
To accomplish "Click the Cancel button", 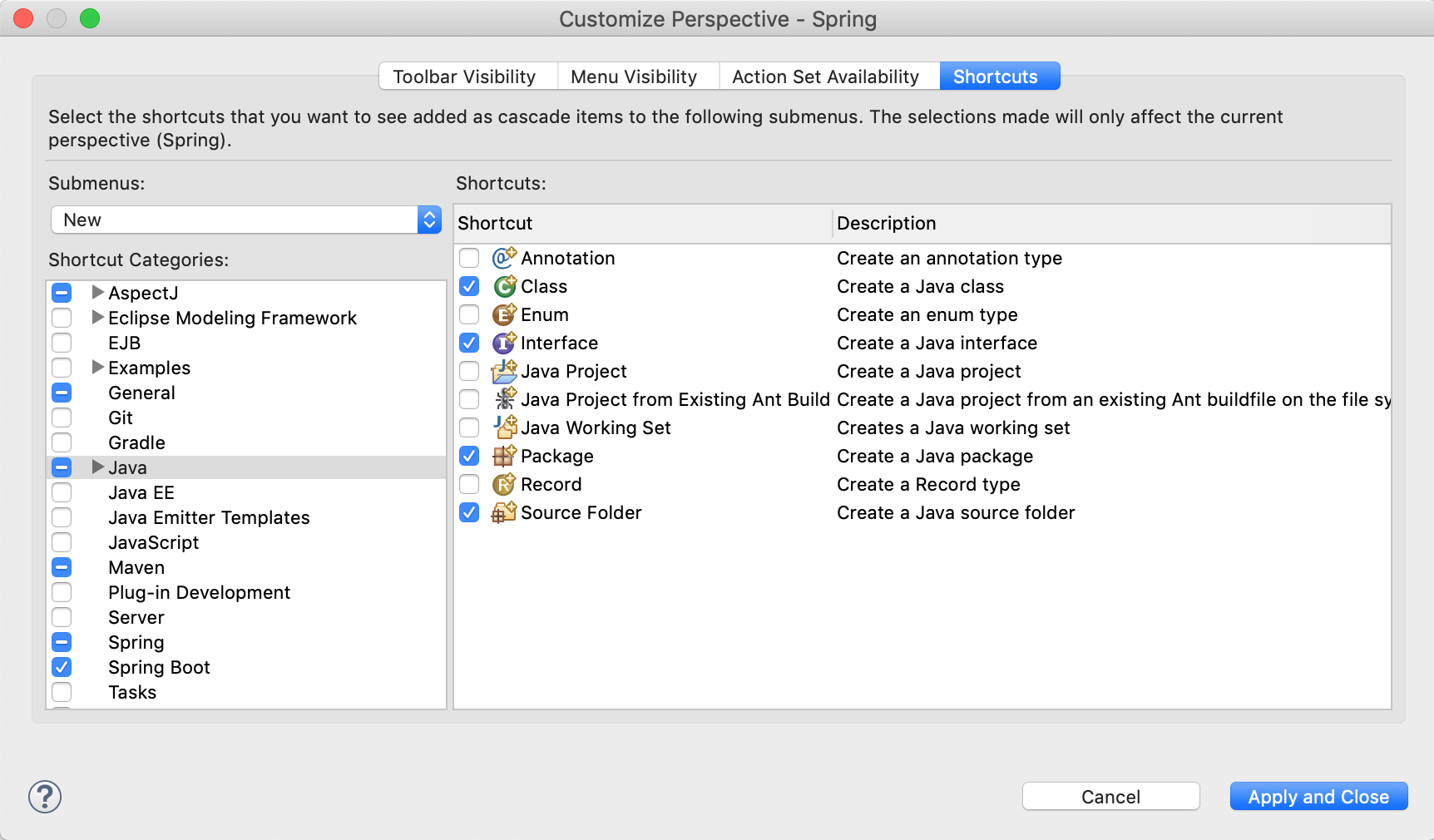I will tap(1110, 797).
